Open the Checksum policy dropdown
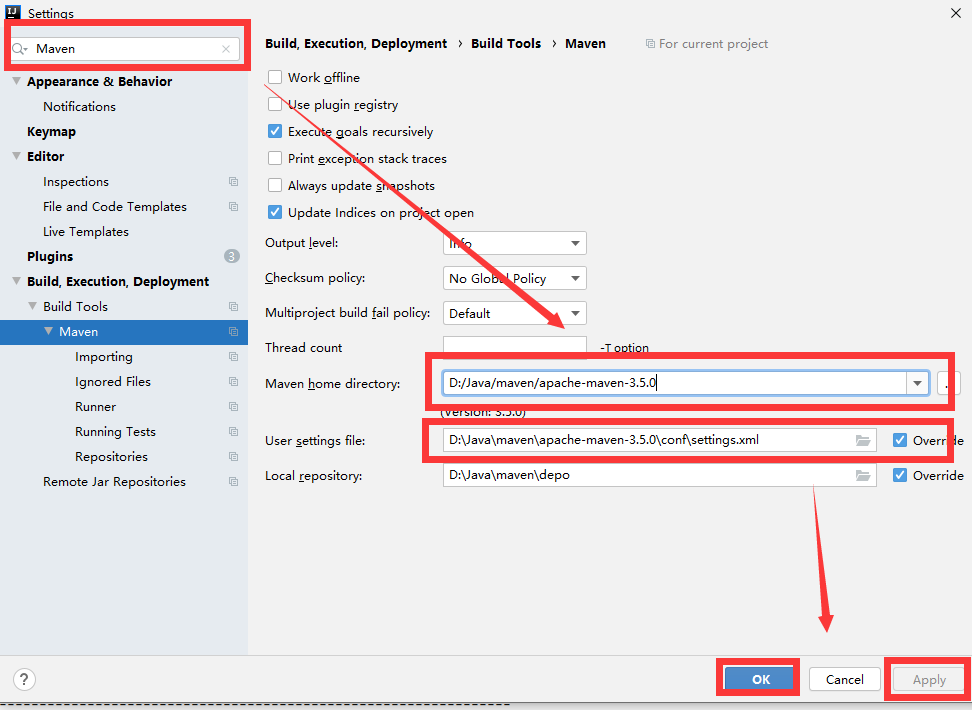 click(515, 278)
